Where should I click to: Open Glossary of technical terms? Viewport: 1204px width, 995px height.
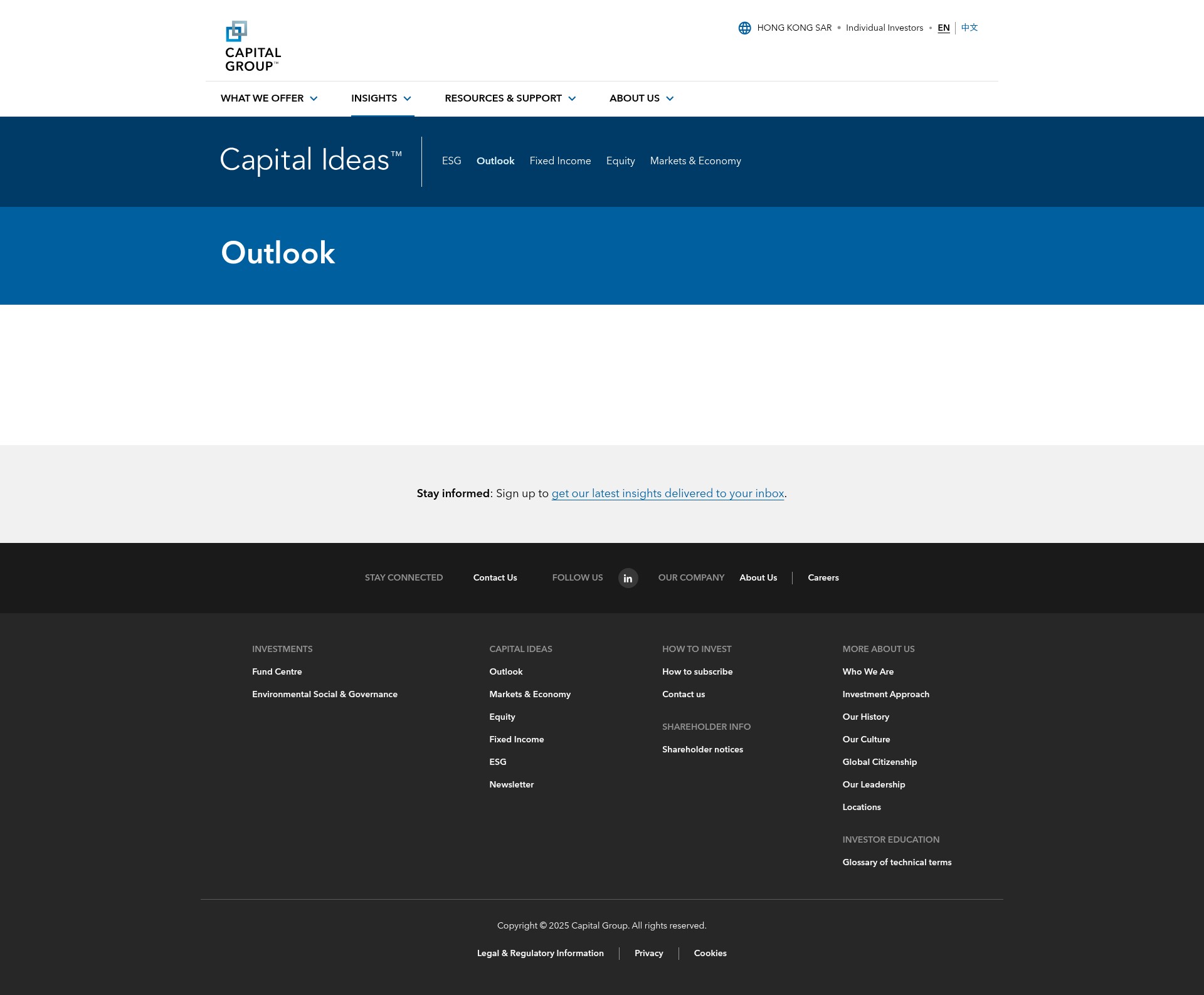(897, 862)
